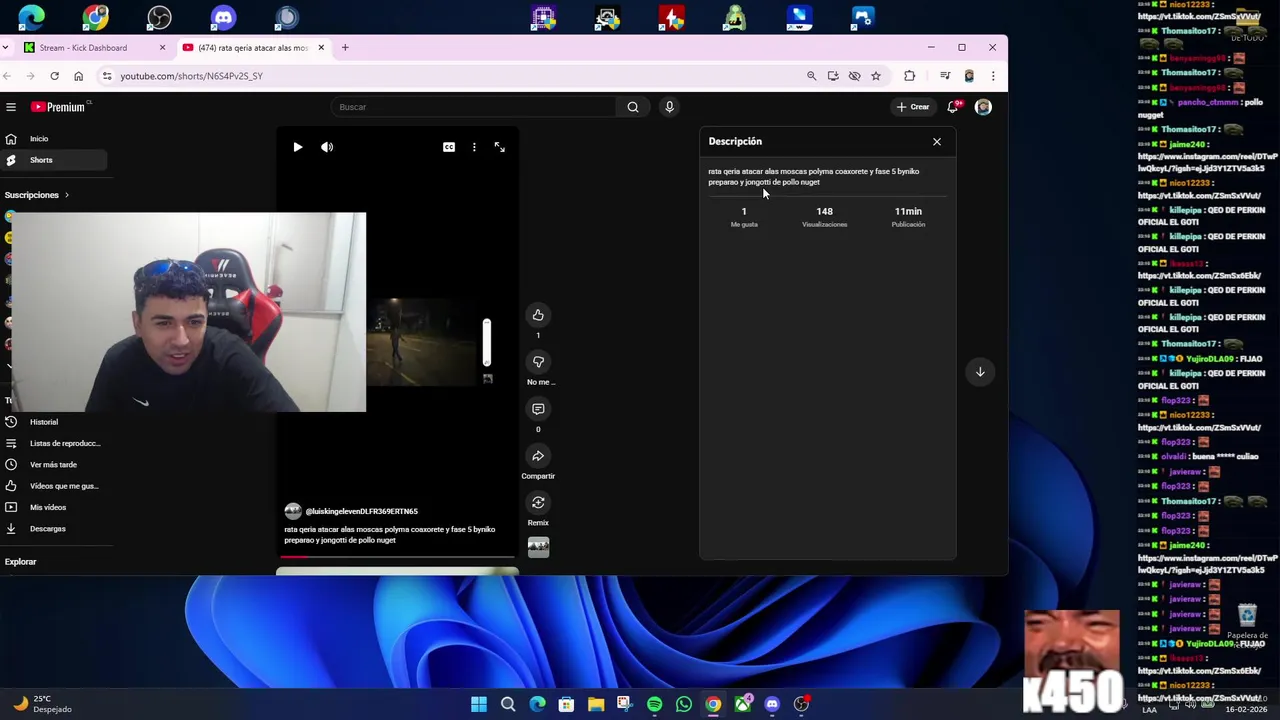
Task: Submit search with magnifier button
Action: 633,107
